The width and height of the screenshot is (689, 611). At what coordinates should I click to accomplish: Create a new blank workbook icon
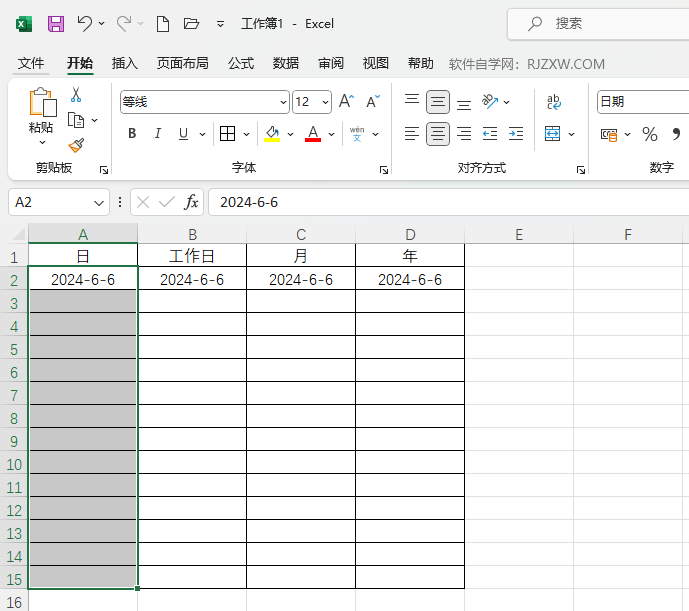click(163, 24)
